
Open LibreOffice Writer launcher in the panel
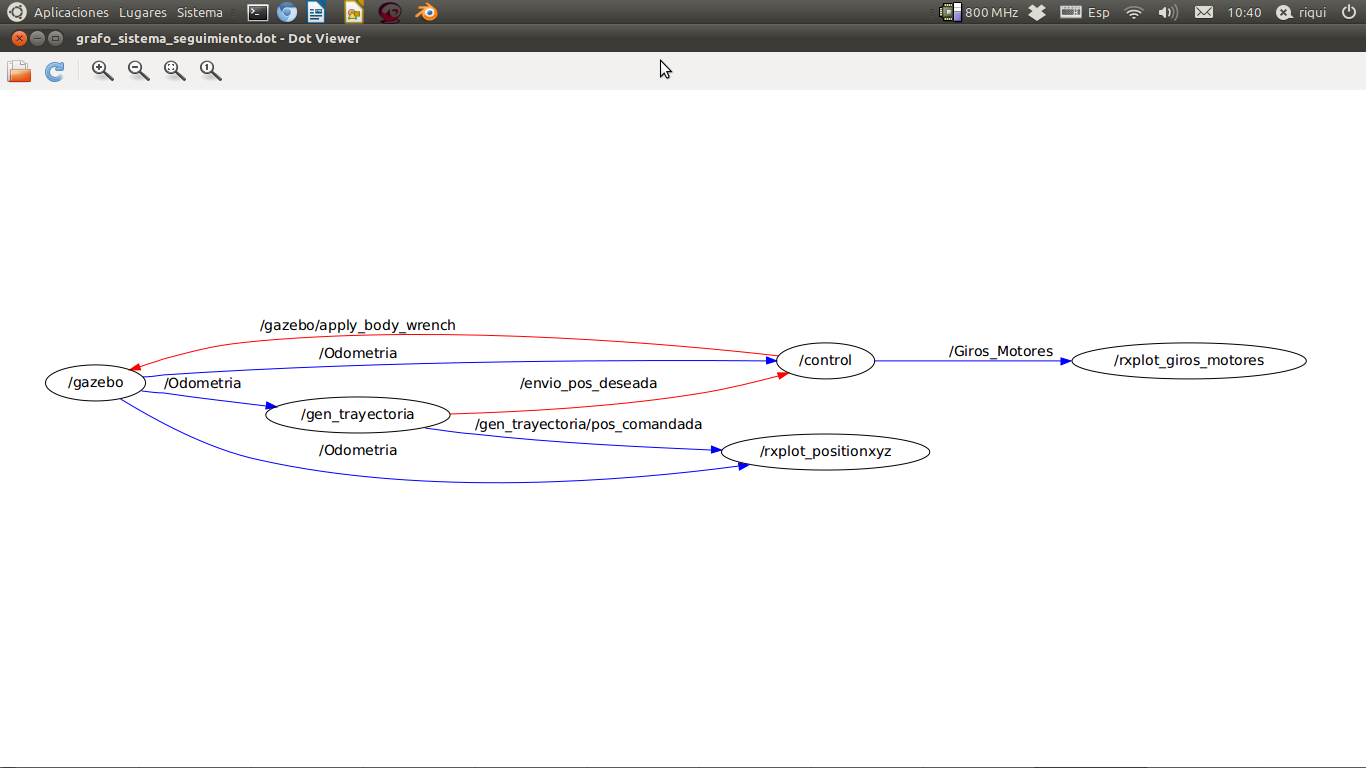pos(316,12)
